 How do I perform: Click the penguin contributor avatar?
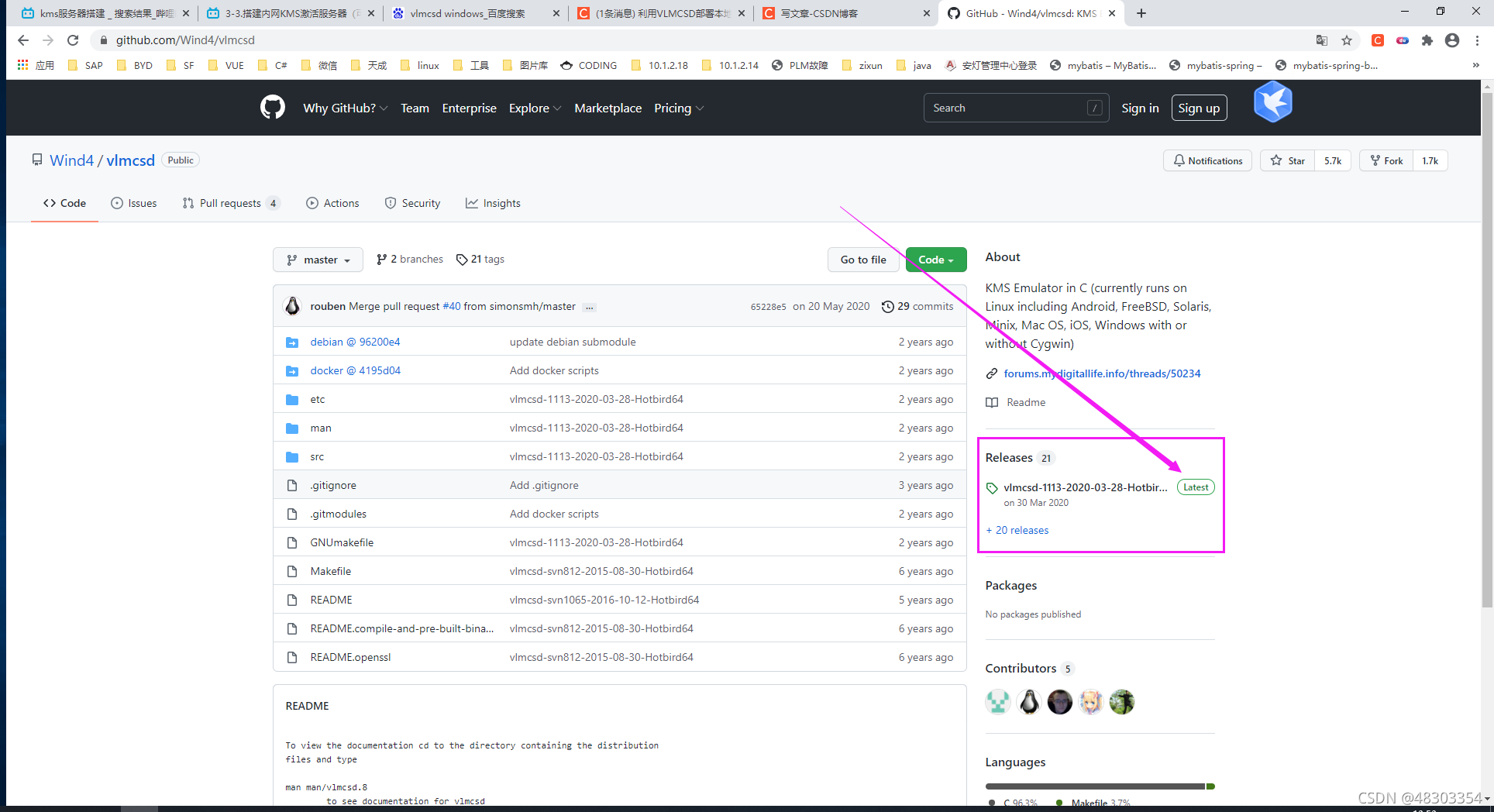(1029, 702)
